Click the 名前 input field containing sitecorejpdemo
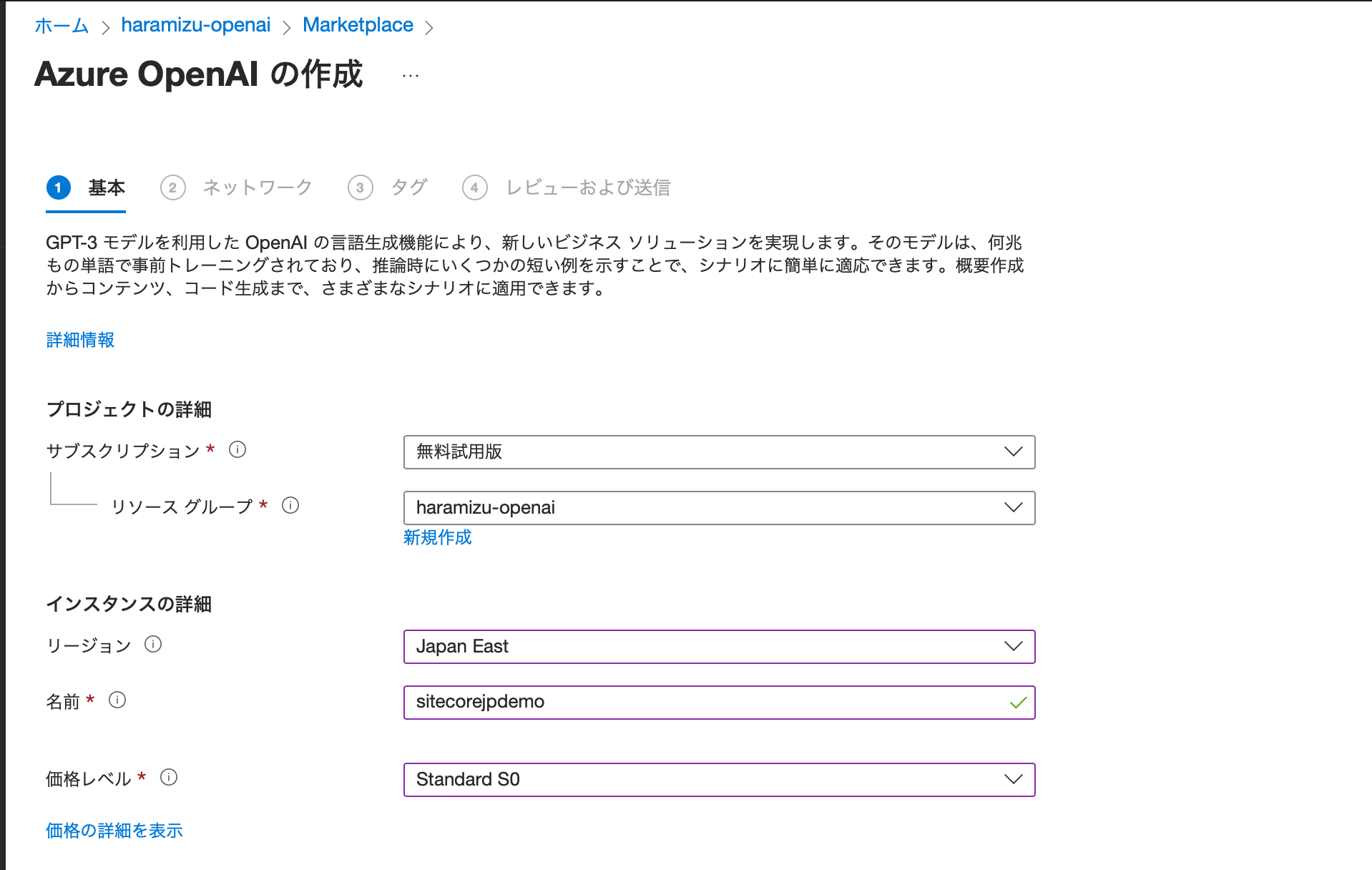Screen dimensions: 1372x870 click(x=719, y=703)
